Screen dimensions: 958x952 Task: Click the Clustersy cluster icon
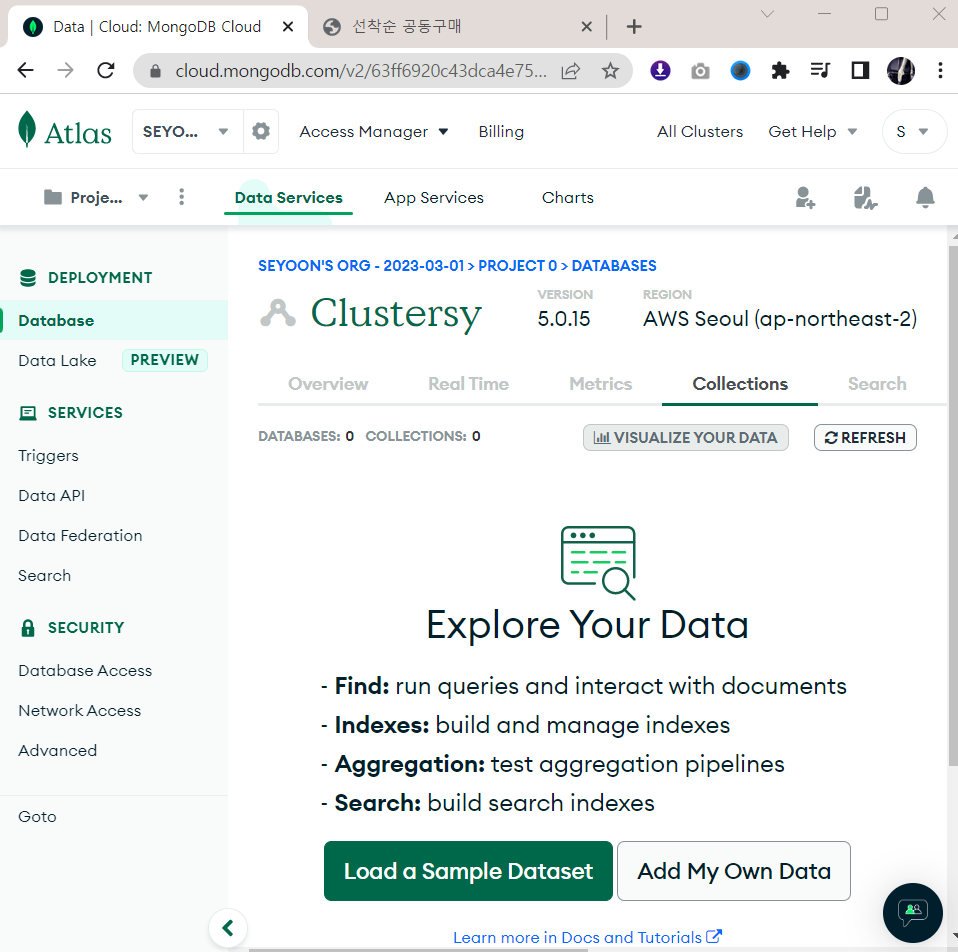tap(278, 313)
